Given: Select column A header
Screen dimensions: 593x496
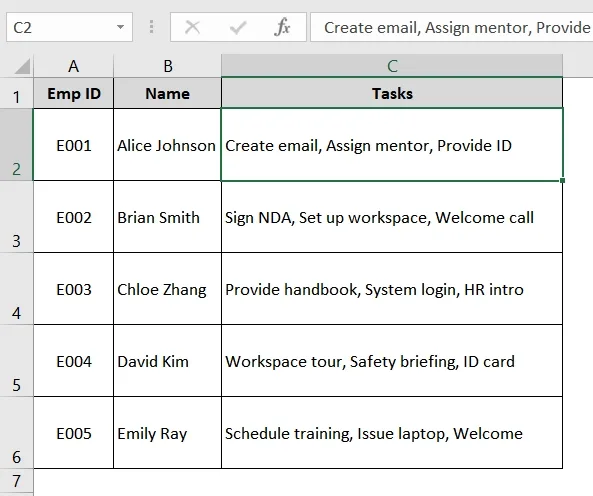Looking at the screenshot, I should pyautogui.click(x=73, y=67).
